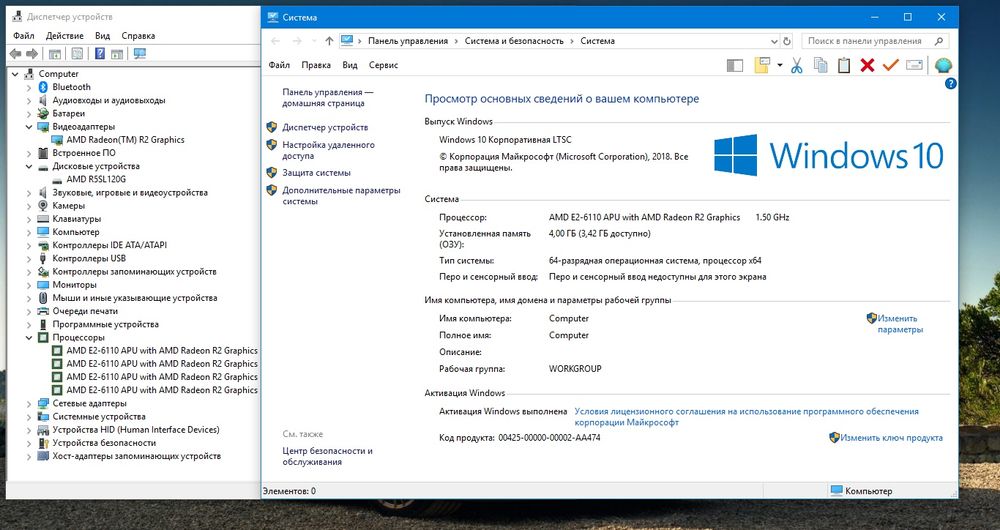The image size is (1000, 530).
Task: Open Диспетчер устройств link in sidebar
Action: click(x=325, y=127)
